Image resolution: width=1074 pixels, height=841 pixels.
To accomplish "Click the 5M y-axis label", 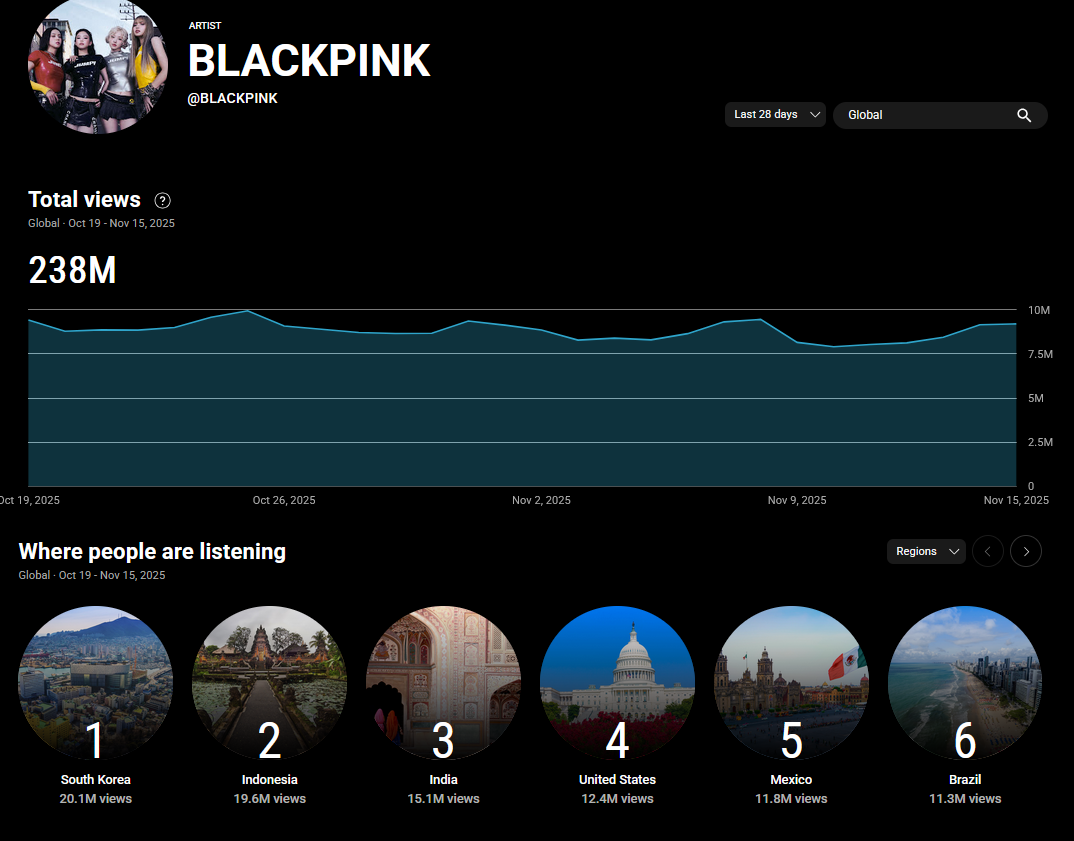I will point(1036,398).
